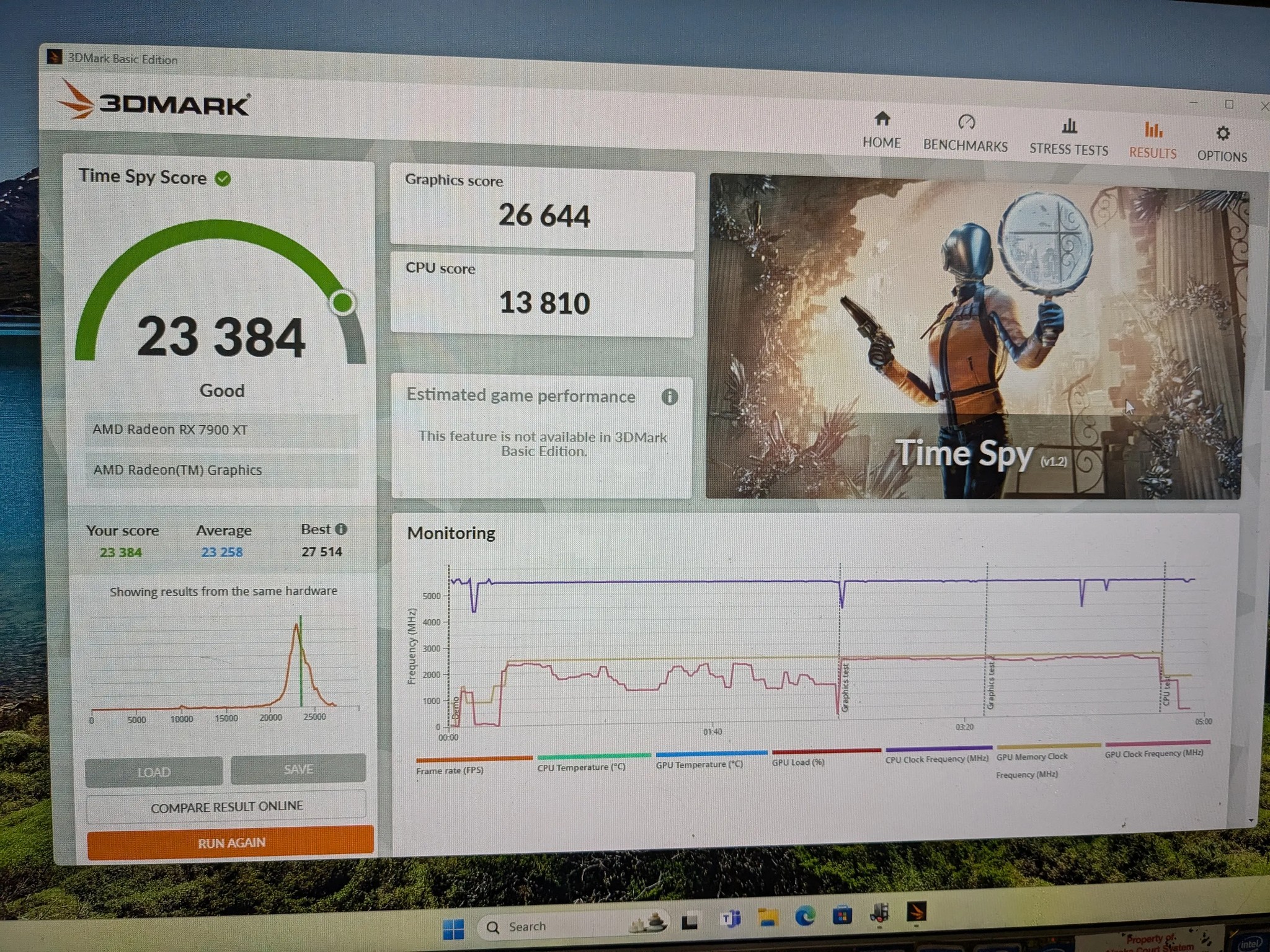The image size is (1270, 952).
Task: Click the green marker on the score distribution chart
Action: tap(301, 661)
